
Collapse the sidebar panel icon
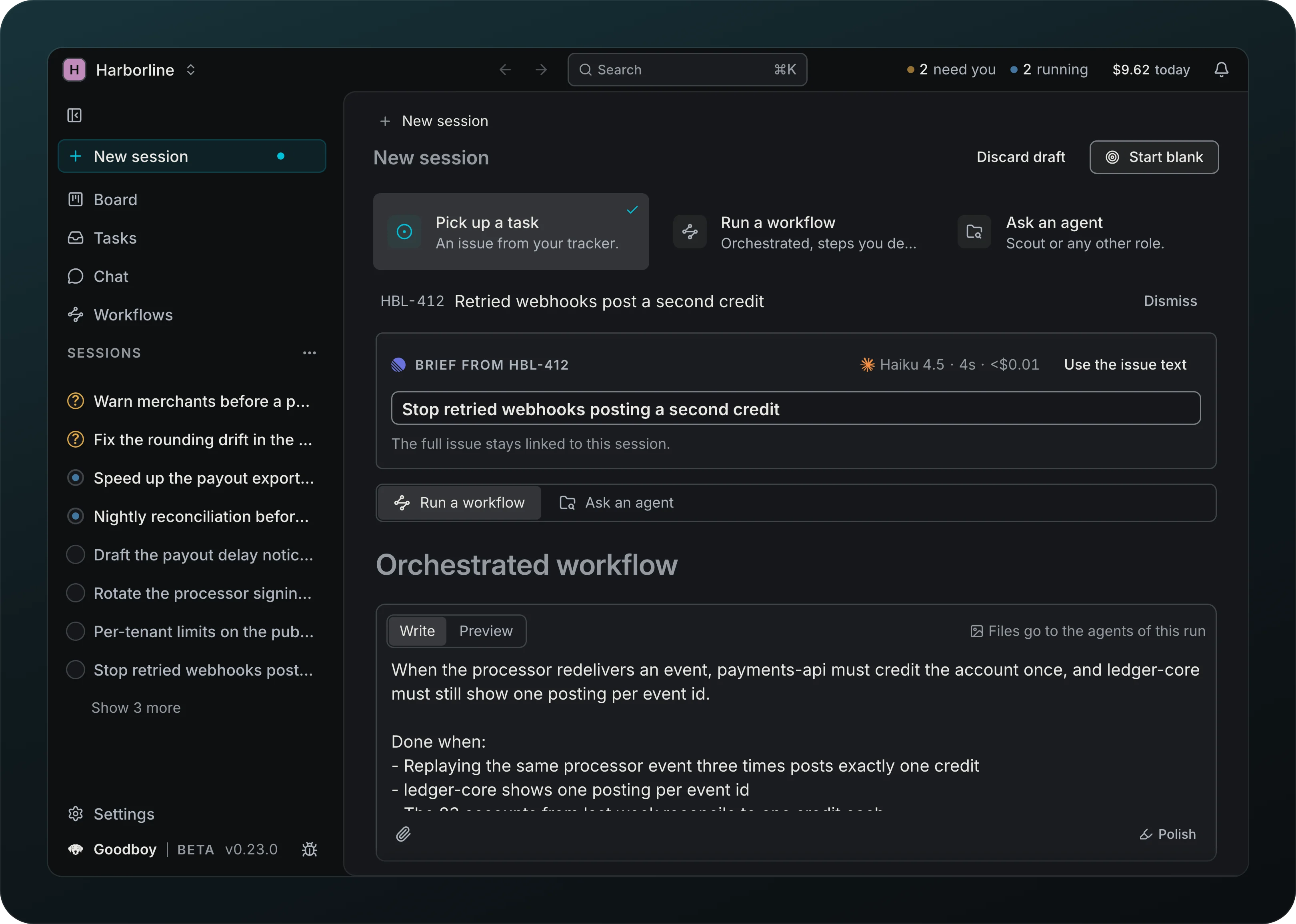(74, 116)
